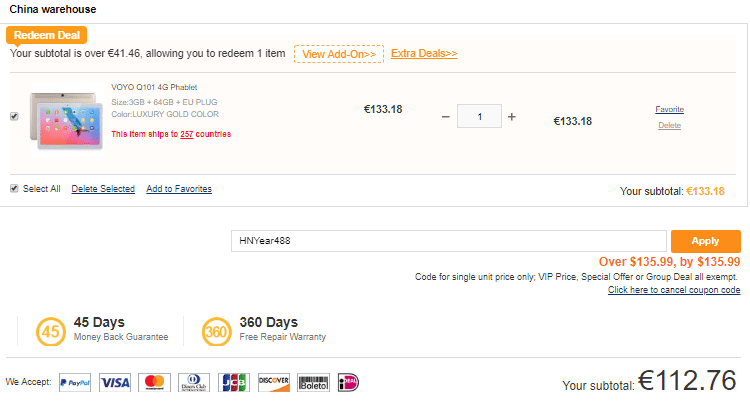Click the Boleto payment icon

[x=313, y=383]
